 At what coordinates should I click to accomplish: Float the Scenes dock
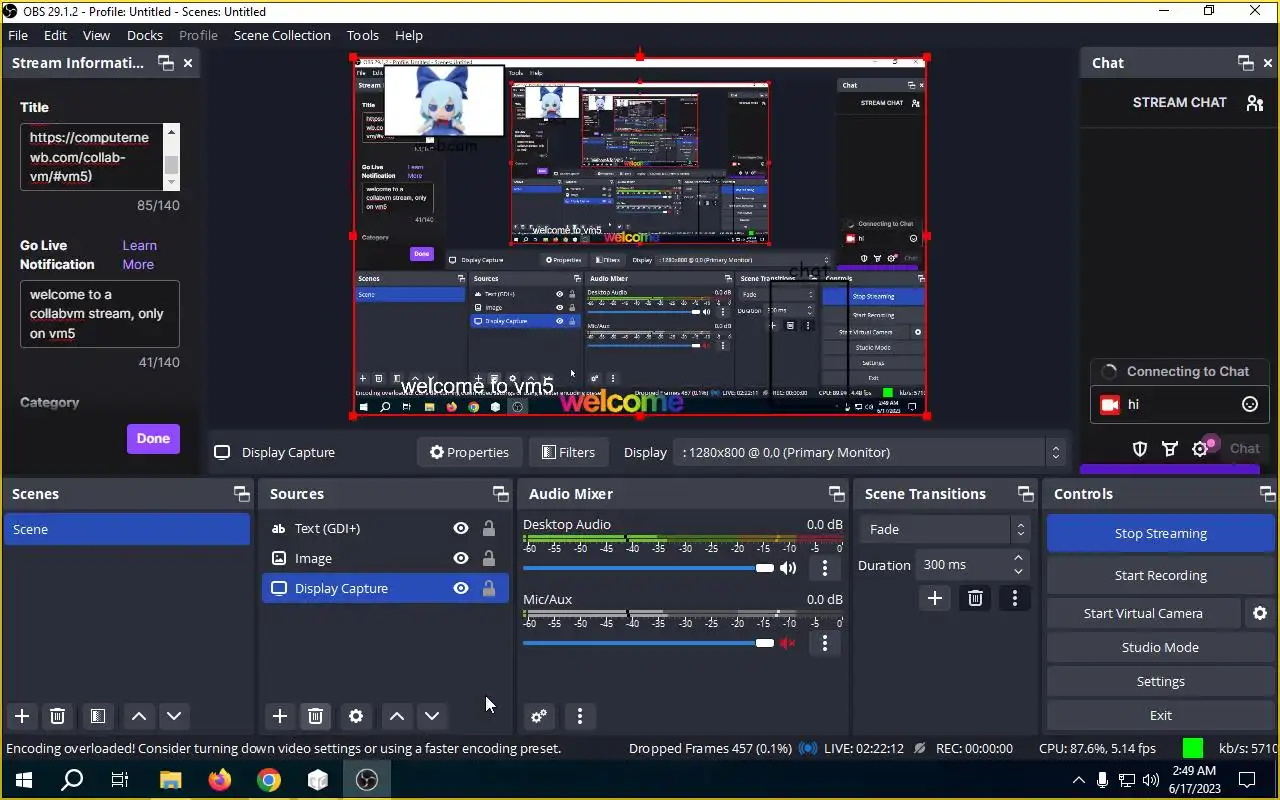[x=241, y=494]
